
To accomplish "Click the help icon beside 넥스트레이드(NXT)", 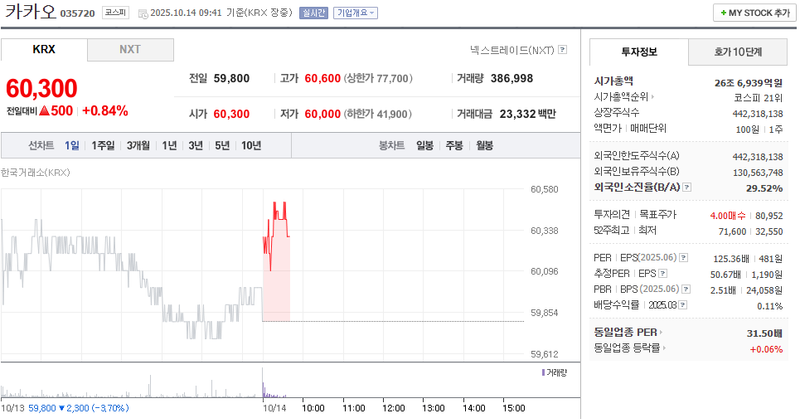I will click(x=563, y=49).
